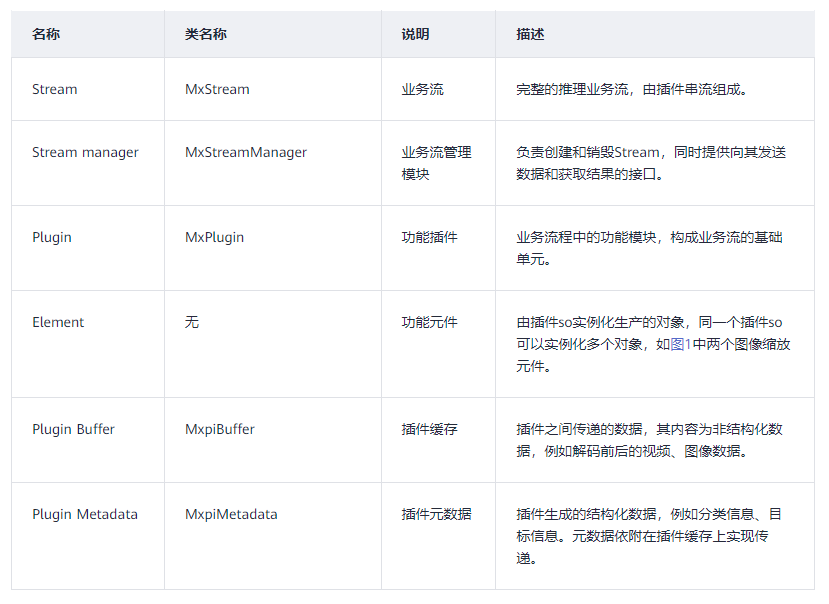Click the text 完整的推理业务流，由插件串流组成。
The image size is (829, 604).
(632, 89)
